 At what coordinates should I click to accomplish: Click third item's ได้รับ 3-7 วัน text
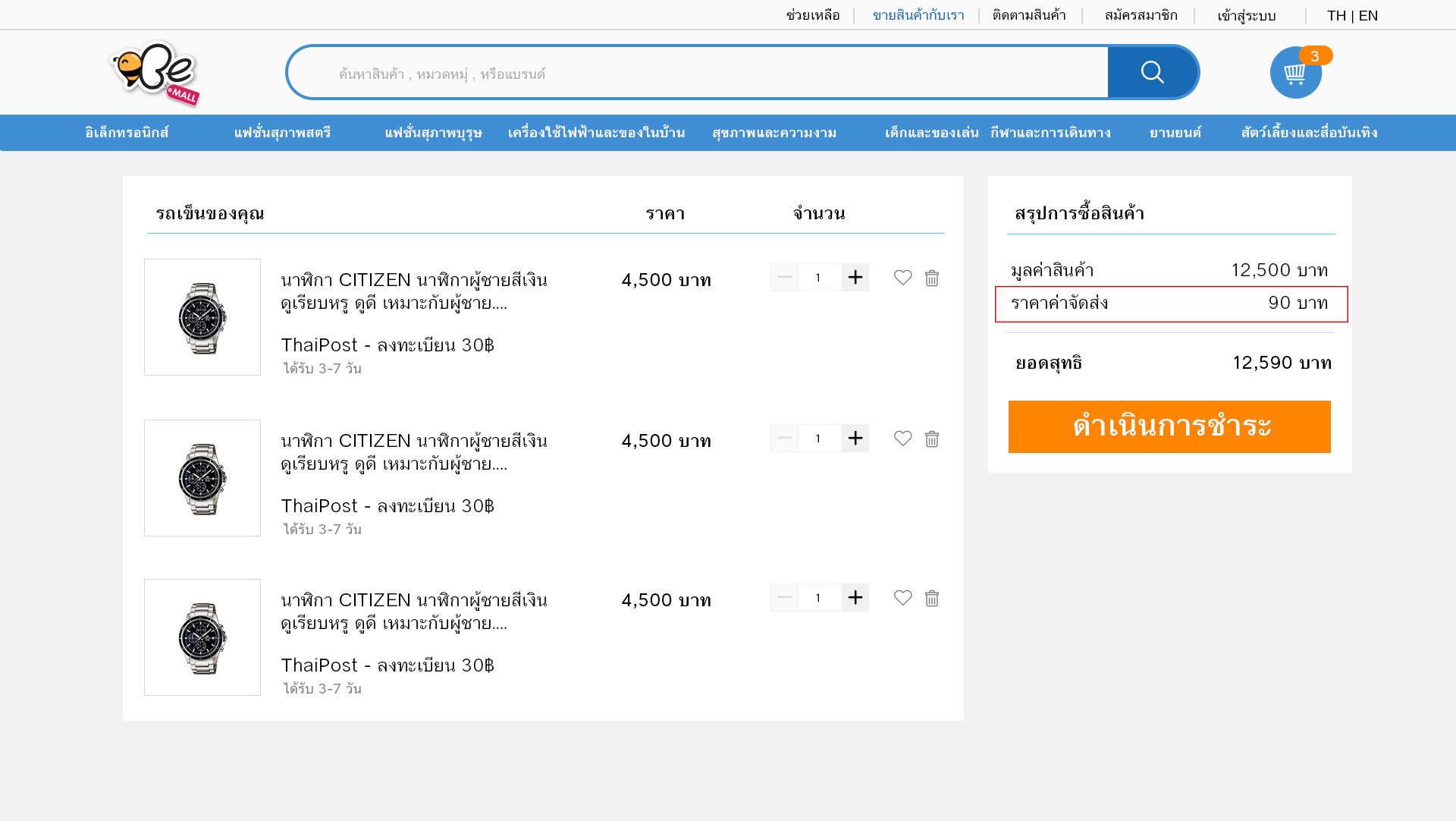point(322,688)
